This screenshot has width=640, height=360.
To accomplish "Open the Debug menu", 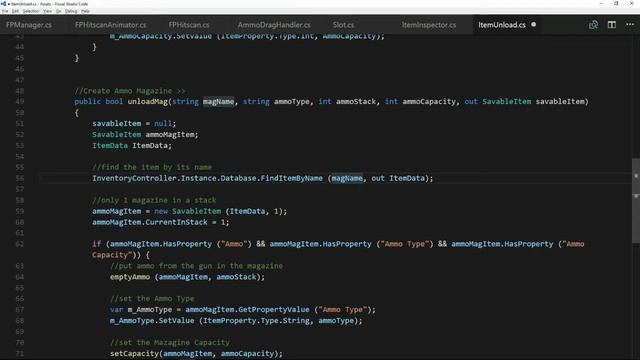I will tap(71, 11).
